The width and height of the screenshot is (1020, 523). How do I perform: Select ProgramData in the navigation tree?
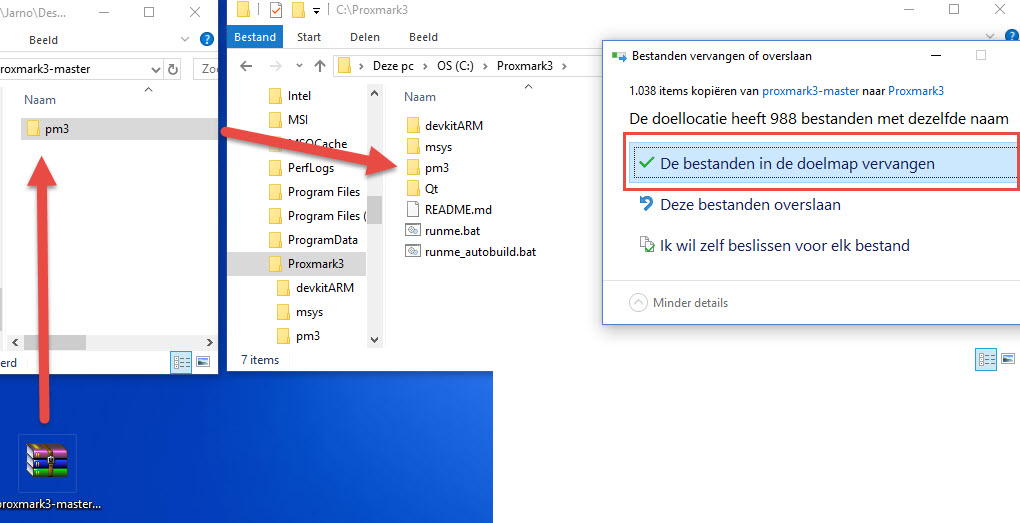[x=314, y=239]
